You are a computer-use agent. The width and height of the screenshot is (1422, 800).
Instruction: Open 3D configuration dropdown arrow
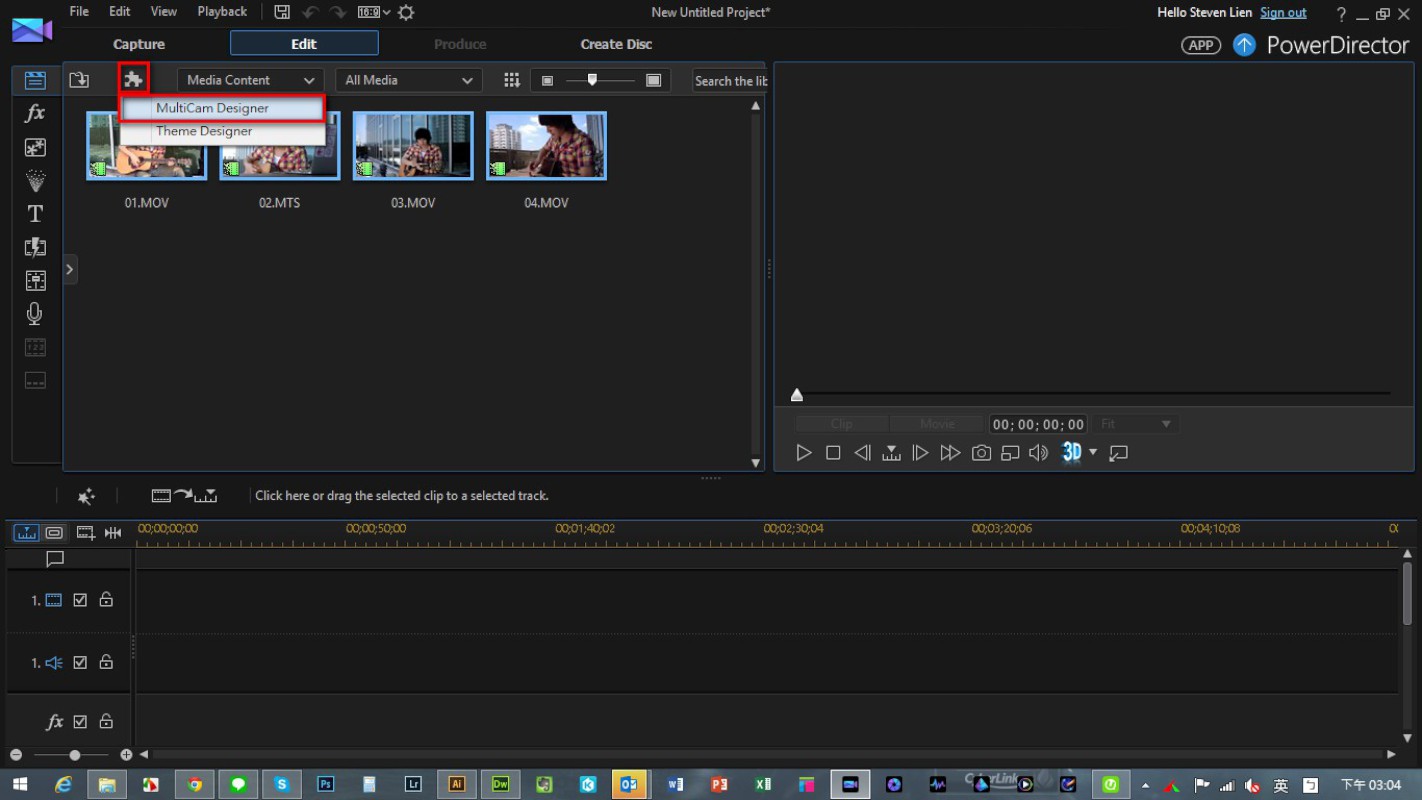pyautogui.click(x=1093, y=453)
